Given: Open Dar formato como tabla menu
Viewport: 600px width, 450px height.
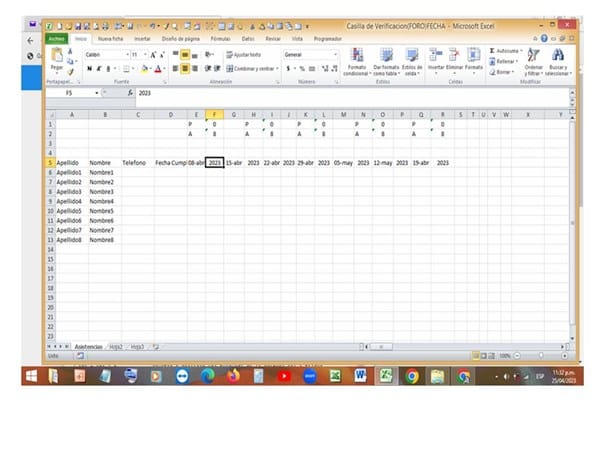Looking at the screenshot, I should pos(386,62).
